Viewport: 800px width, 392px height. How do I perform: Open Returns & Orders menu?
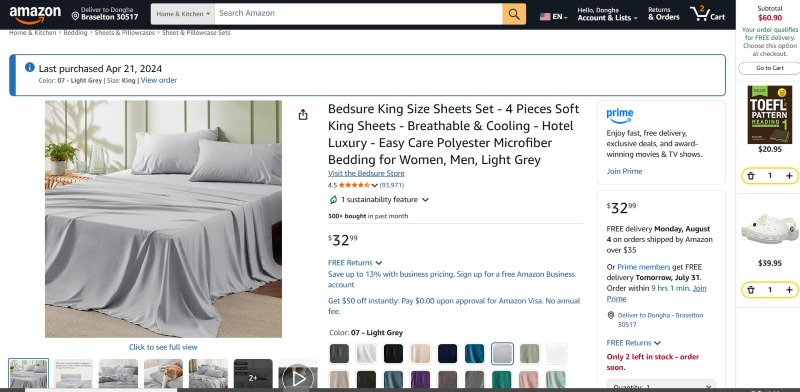pyautogui.click(x=663, y=14)
